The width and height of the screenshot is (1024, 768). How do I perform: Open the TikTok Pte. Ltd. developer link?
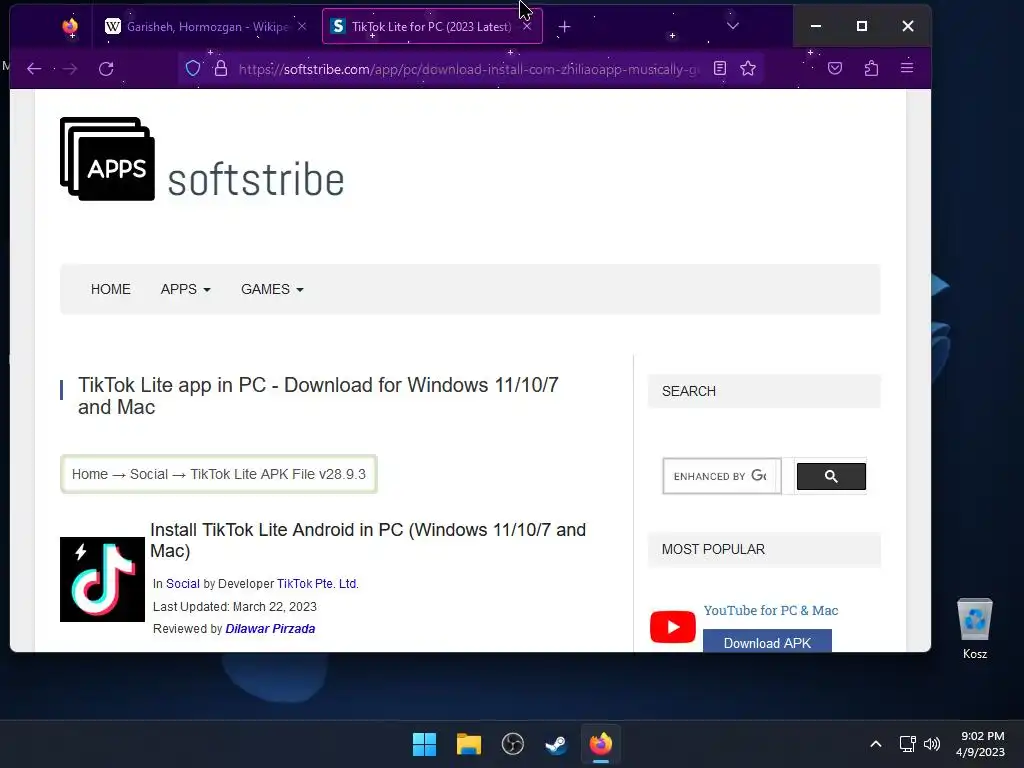coord(317,584)
